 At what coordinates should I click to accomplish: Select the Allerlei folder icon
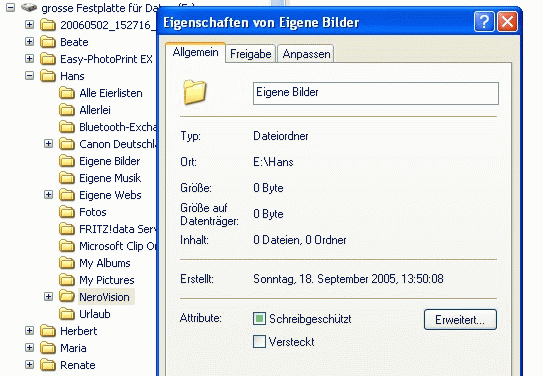coord(67,110)
